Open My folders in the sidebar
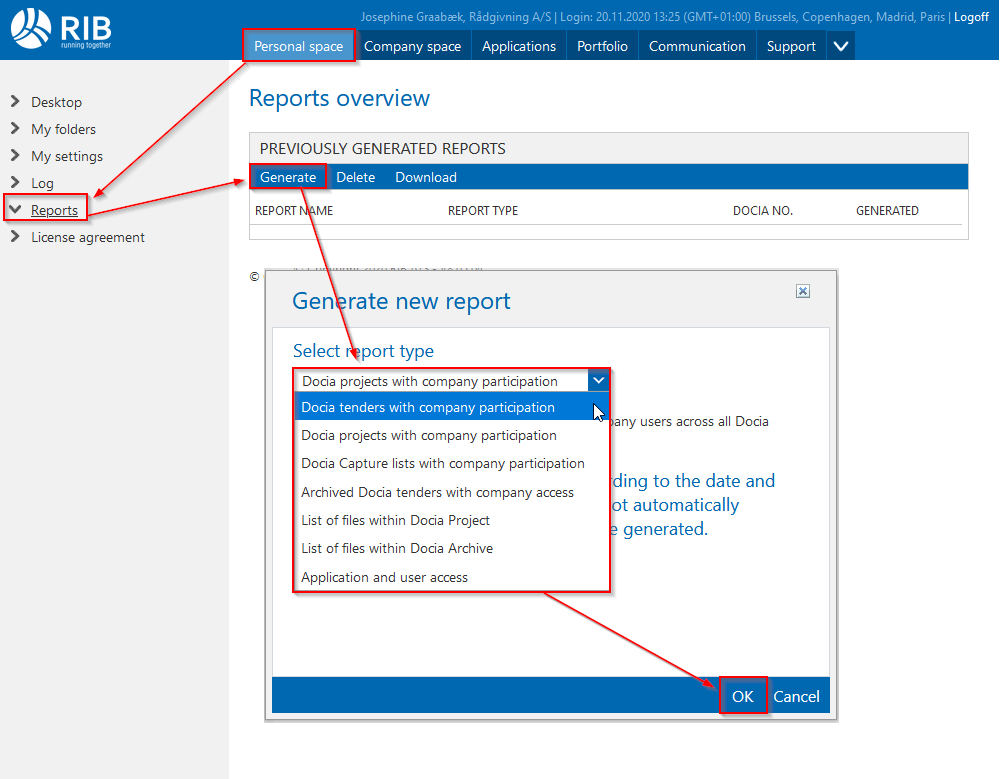The width and height of the screenshot is (1000, 779). tap(64, 129)
